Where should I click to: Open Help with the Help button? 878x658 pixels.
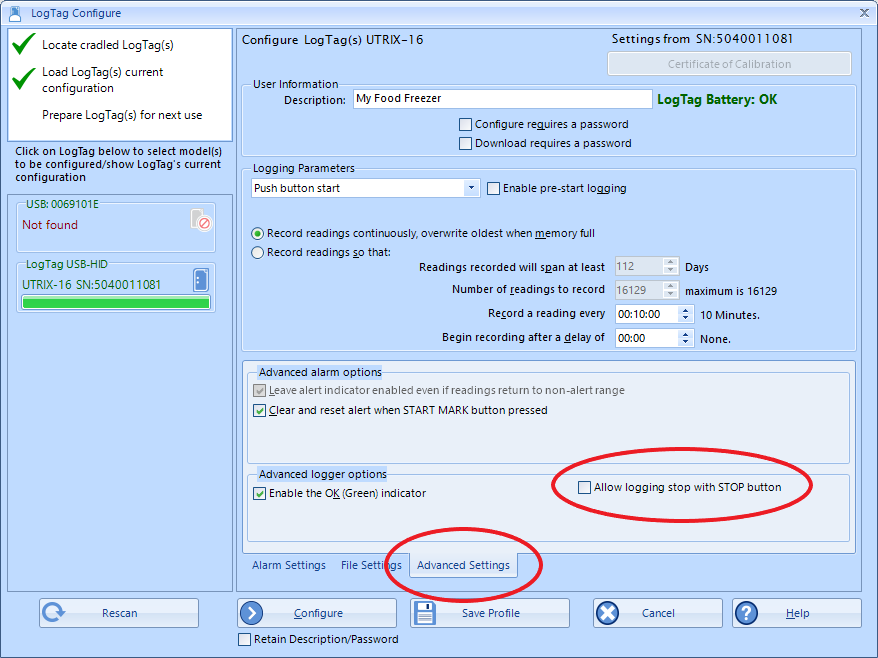[797, 613]
